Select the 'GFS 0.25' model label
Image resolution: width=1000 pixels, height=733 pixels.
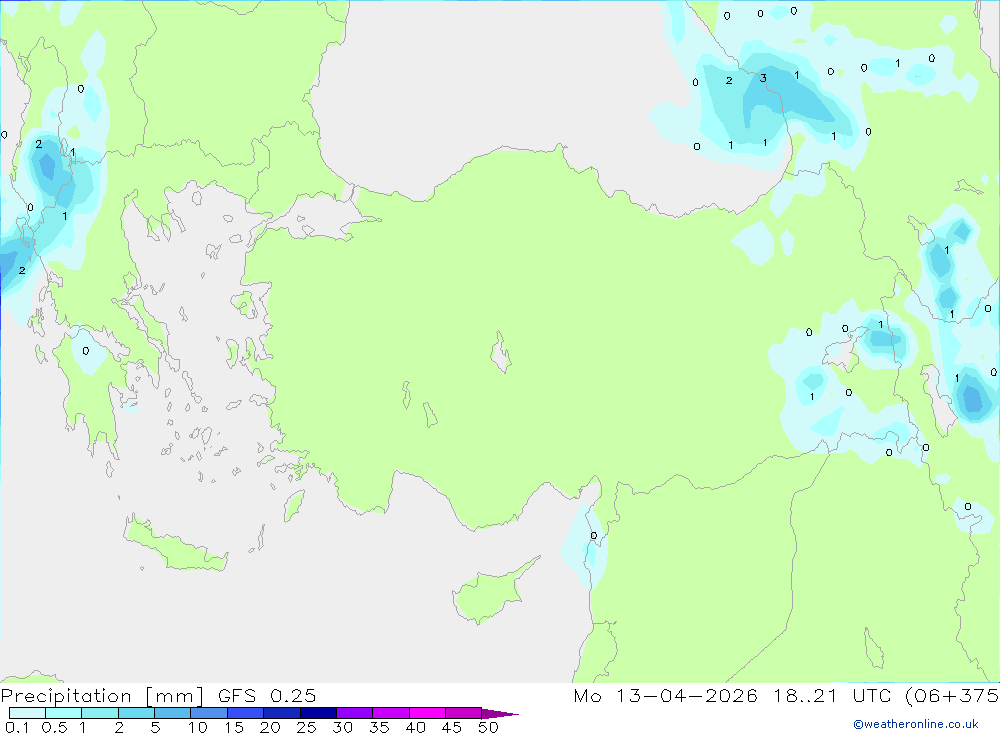267,696
